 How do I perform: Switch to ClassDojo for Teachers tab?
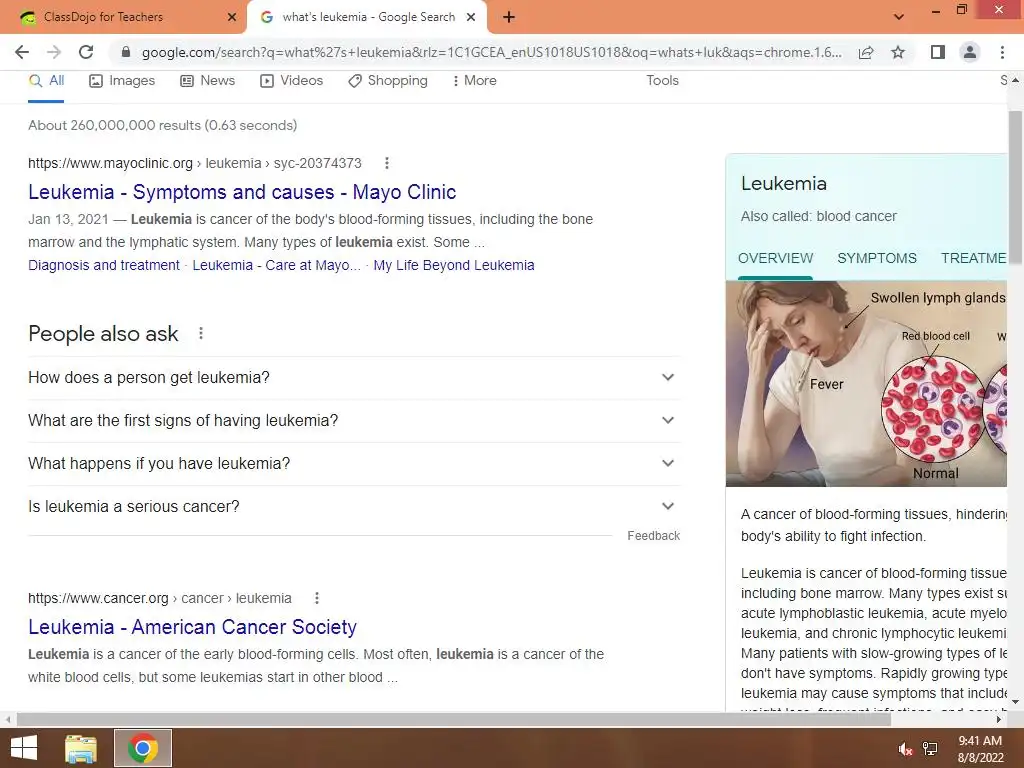(124, 17)
